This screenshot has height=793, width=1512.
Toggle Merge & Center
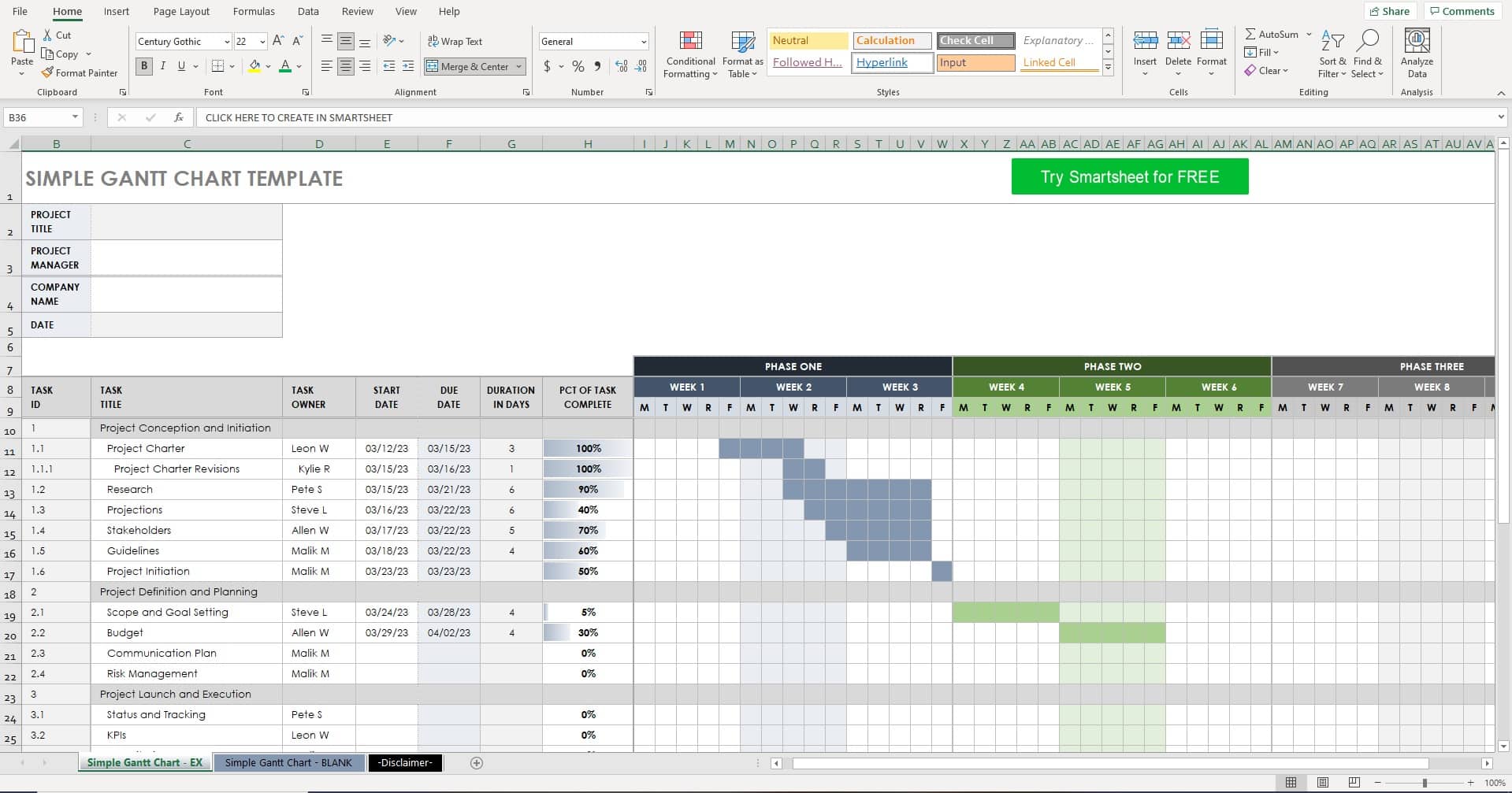coord(468,66)
